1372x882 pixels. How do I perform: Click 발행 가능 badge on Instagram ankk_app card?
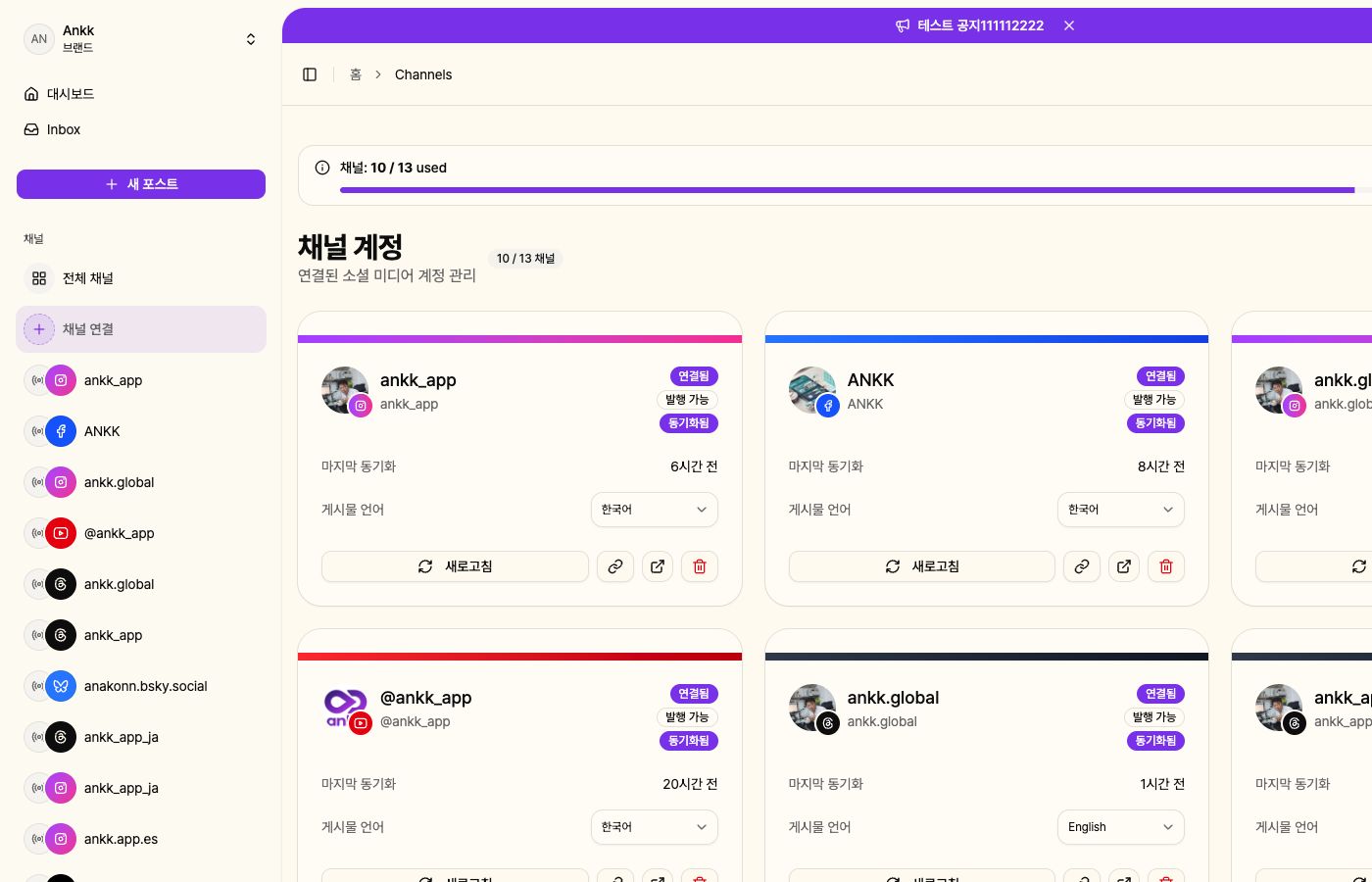pos(687,400)
